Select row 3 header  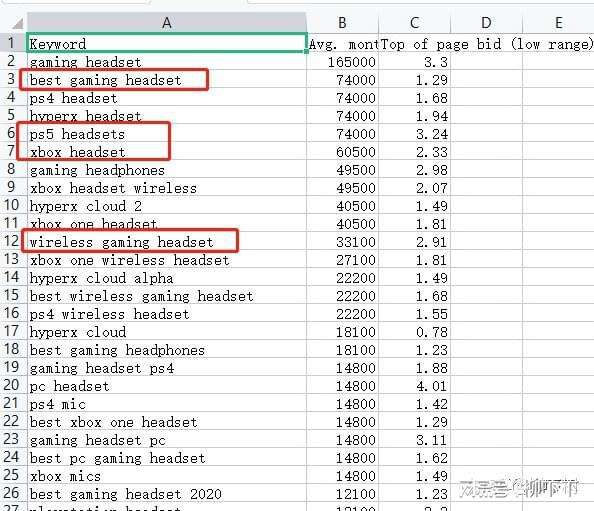pos(11,79)
